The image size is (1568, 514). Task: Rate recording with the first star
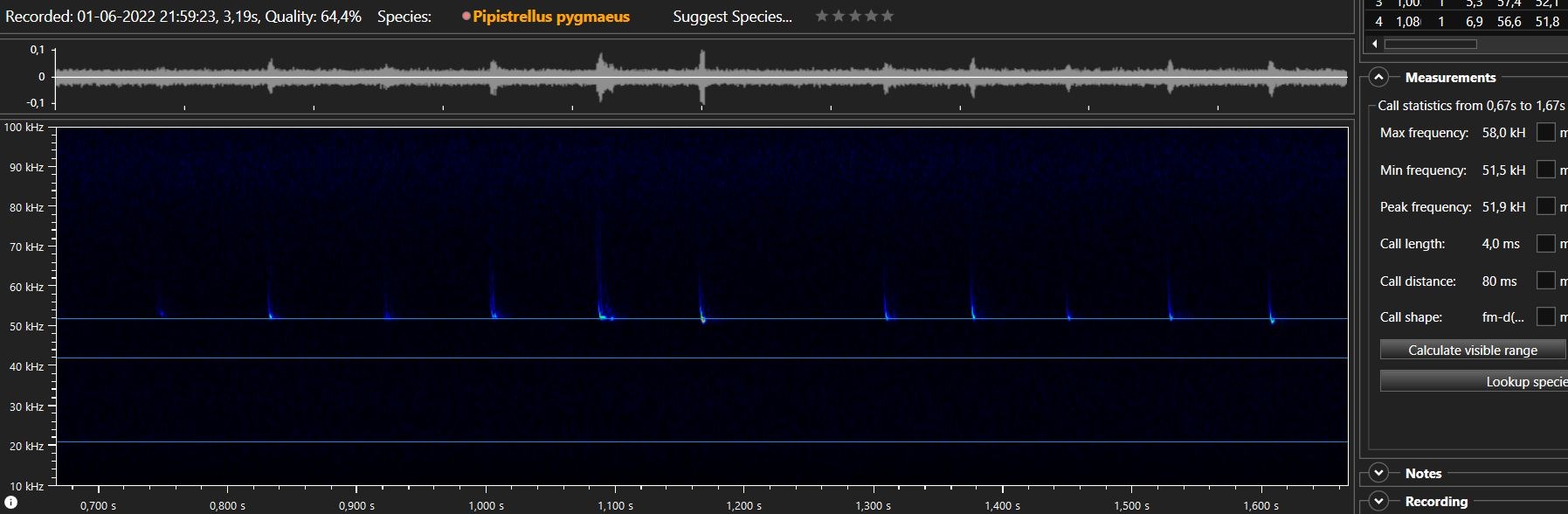click(821, 16)
